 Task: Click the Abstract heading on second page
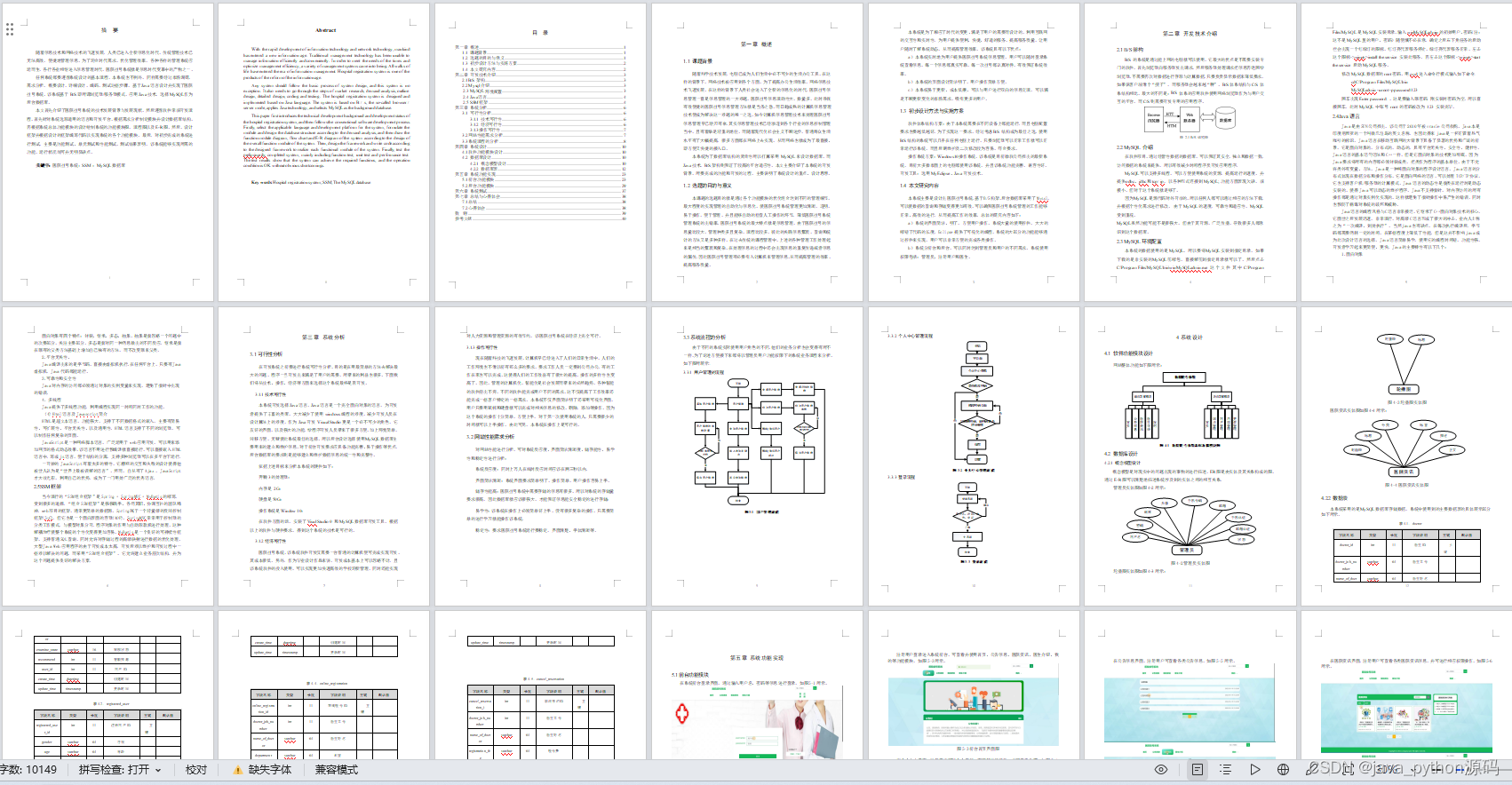pyautogui.click(x=326, y=30)
